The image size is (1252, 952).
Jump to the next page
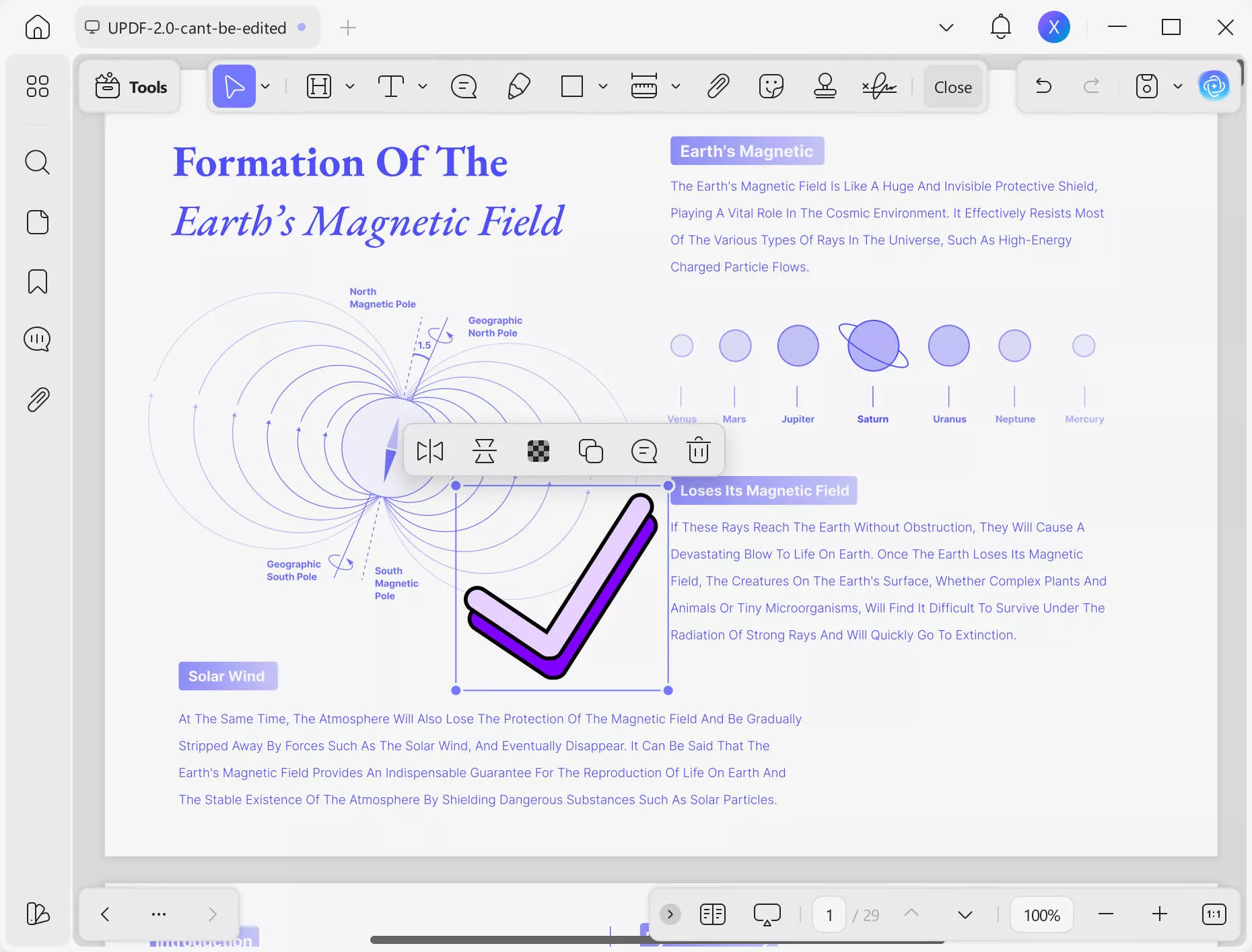pos(965,914)
